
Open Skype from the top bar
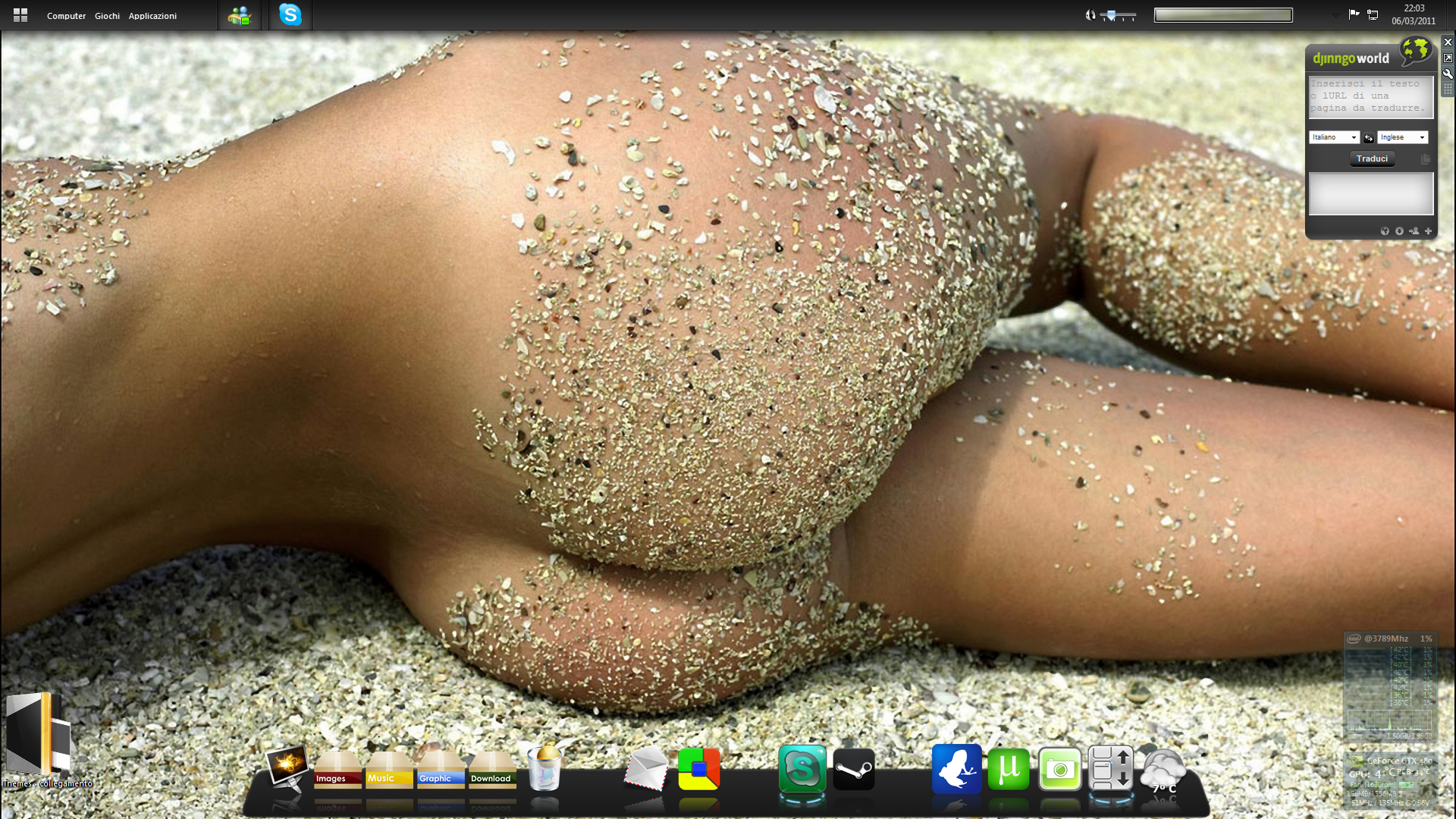[290, 14]
